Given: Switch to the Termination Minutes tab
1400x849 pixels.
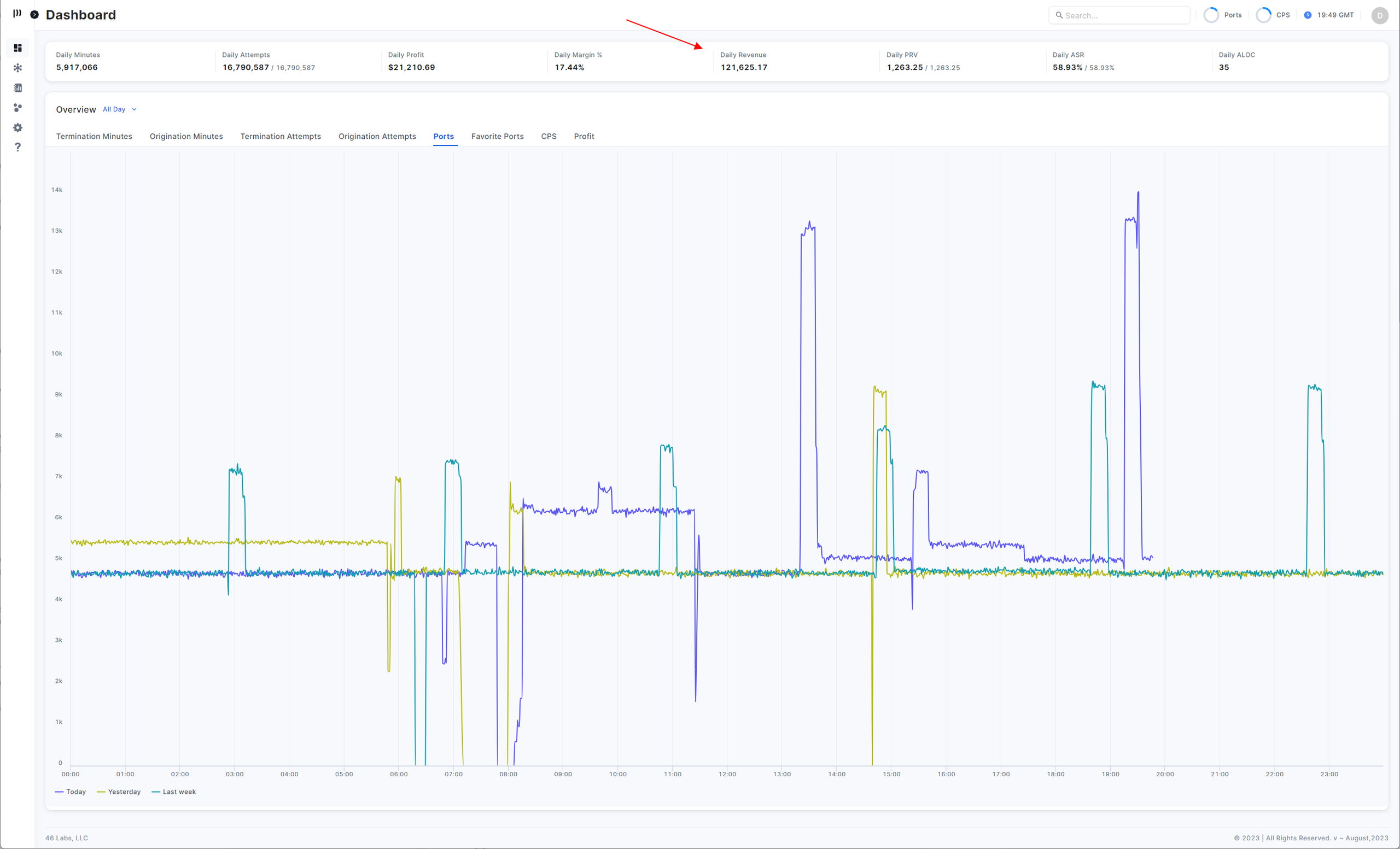Looking at the screenshot, I should (x=94, y=136).
